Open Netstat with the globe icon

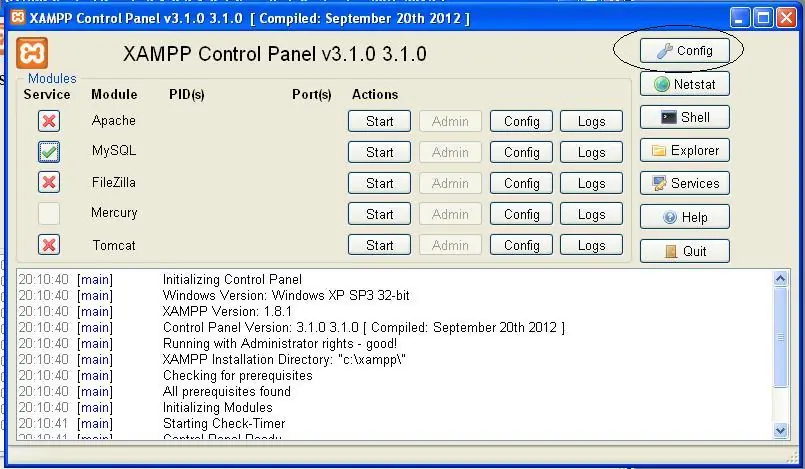coord(684,84)
